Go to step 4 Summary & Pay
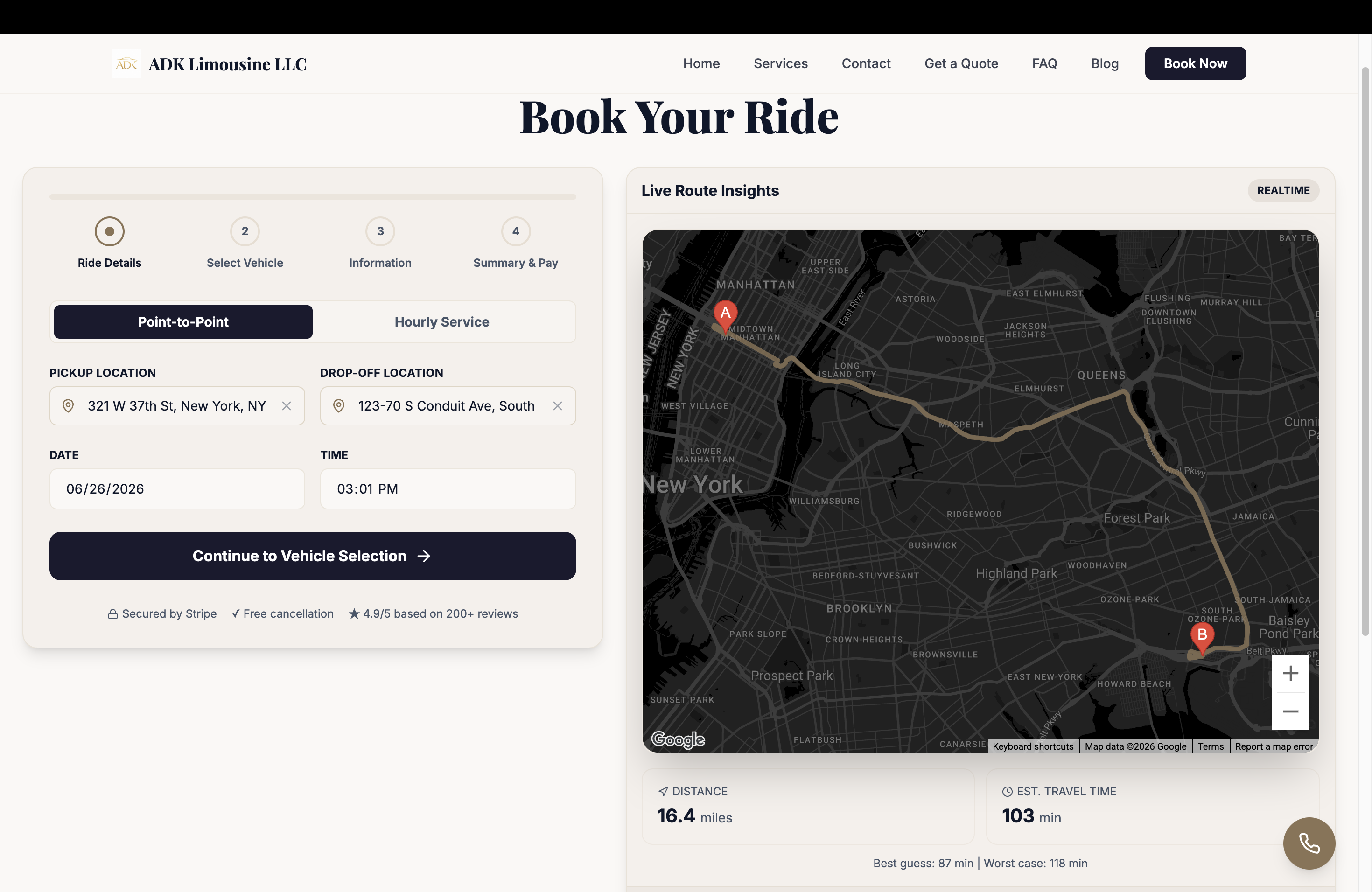The width and height of the screenshot is (1372, 892). click(516, 231)
